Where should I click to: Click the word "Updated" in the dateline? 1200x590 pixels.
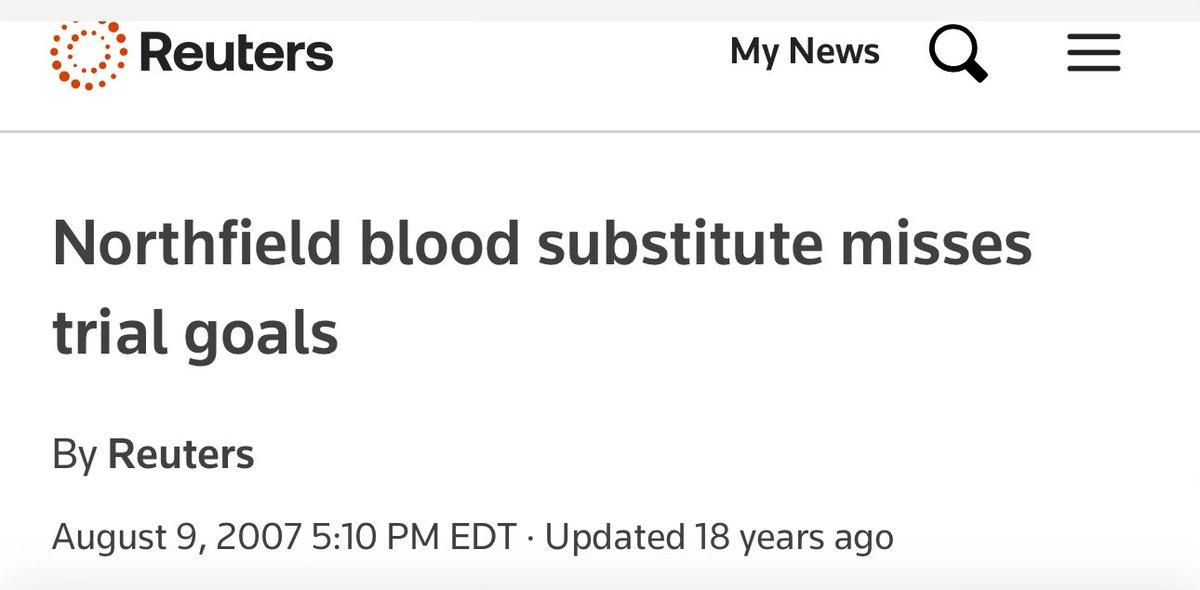(615, 537)
